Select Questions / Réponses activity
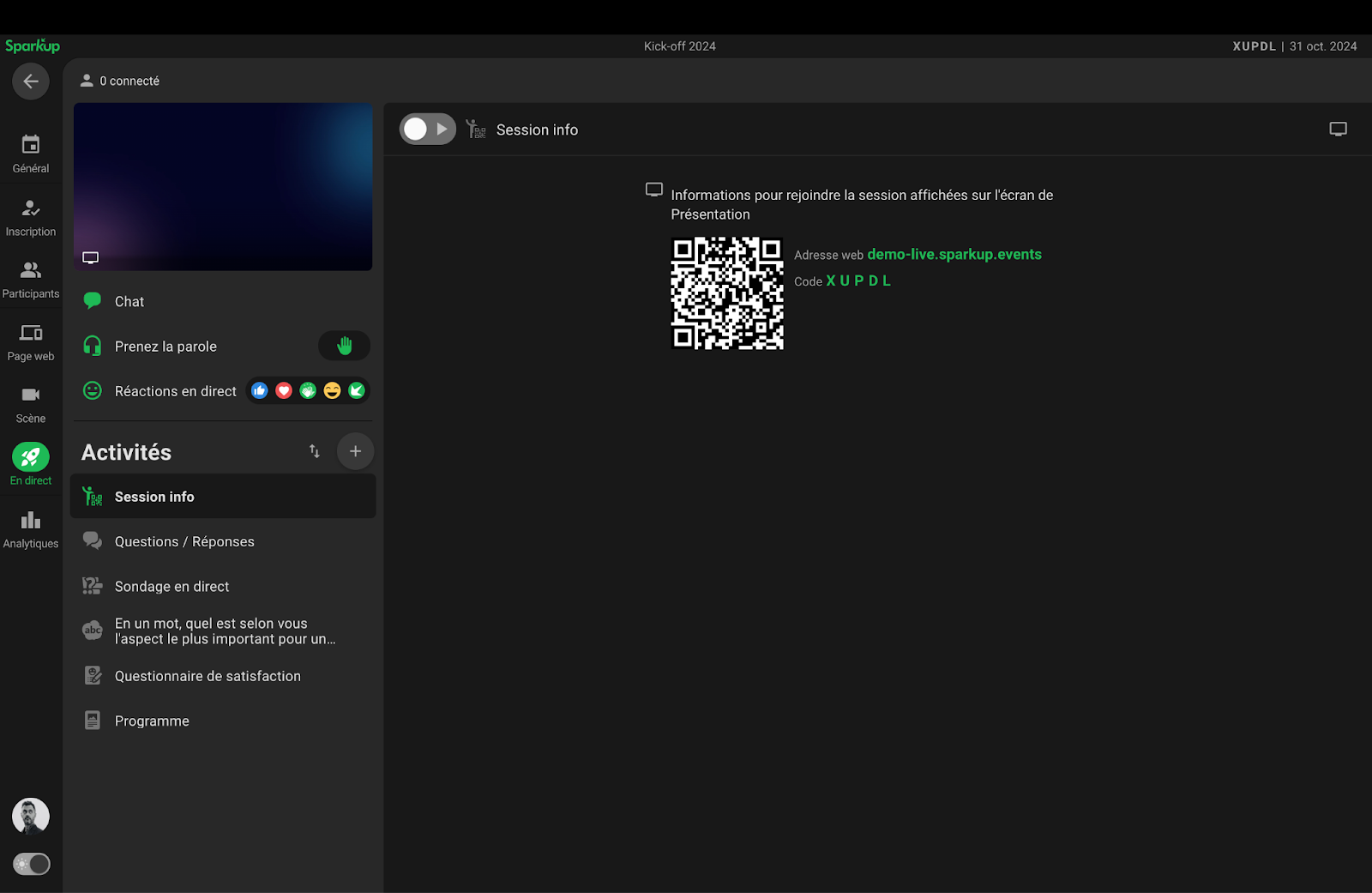 (184, 541)
